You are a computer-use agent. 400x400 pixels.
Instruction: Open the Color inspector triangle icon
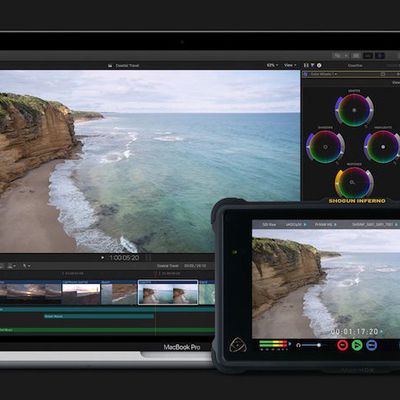coord(313,65)
